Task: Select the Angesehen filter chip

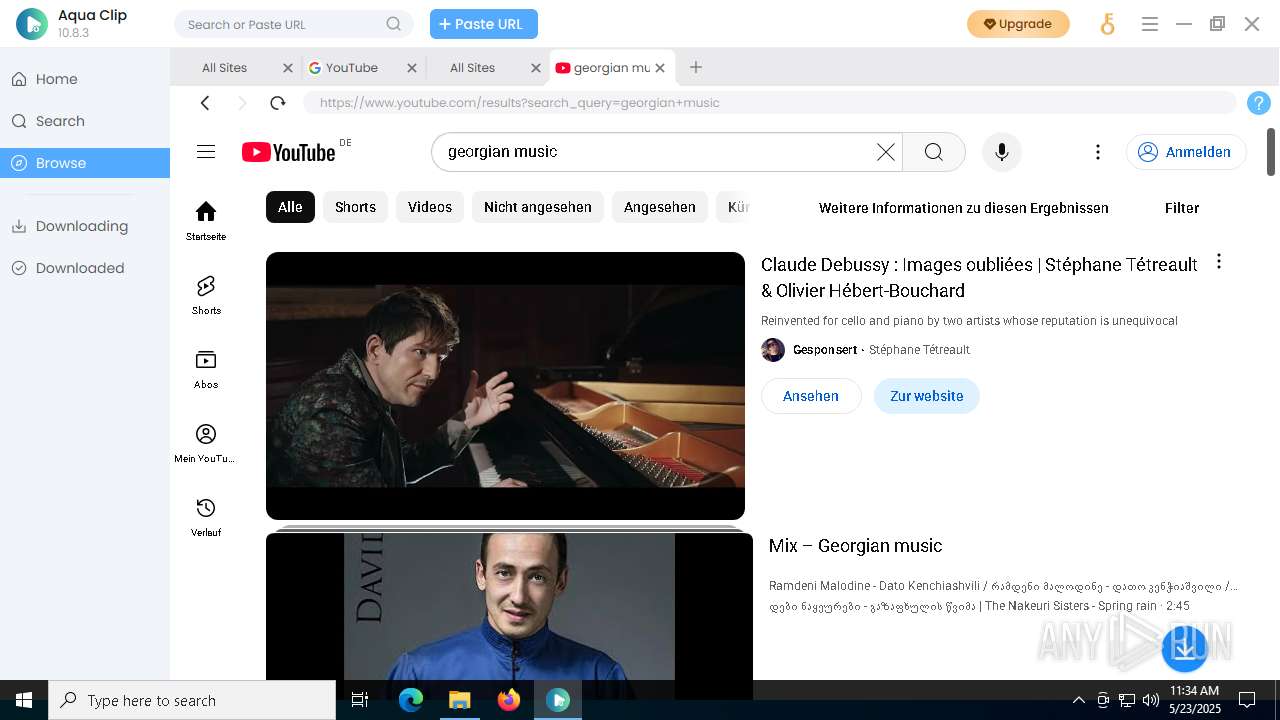Action: 660,207
